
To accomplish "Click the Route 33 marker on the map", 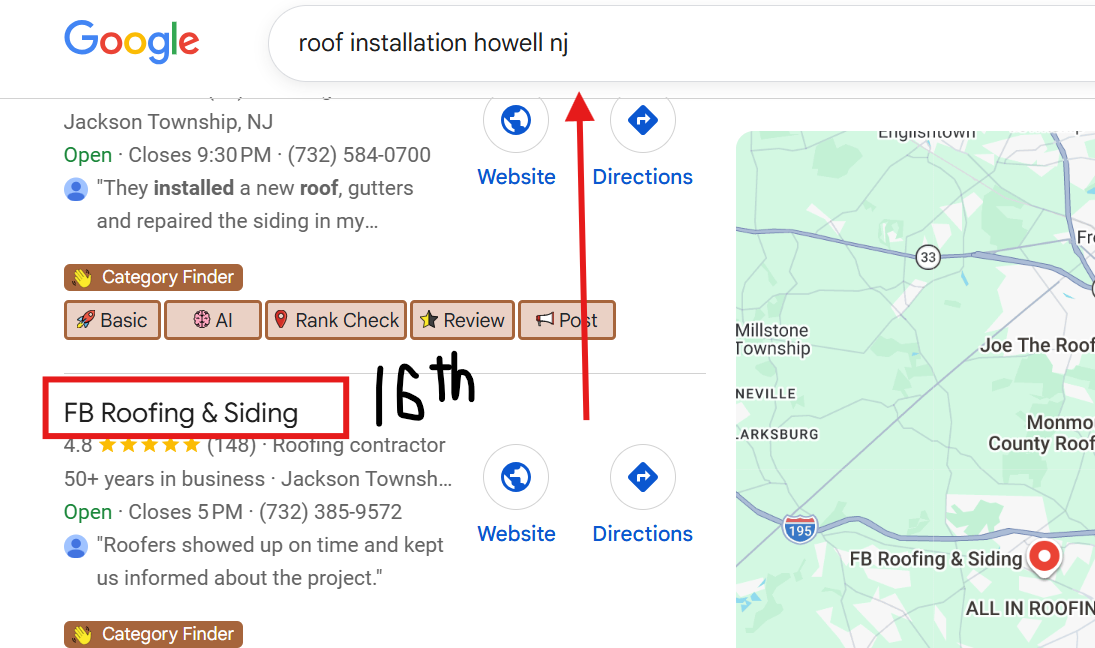I will pos(929,258).
